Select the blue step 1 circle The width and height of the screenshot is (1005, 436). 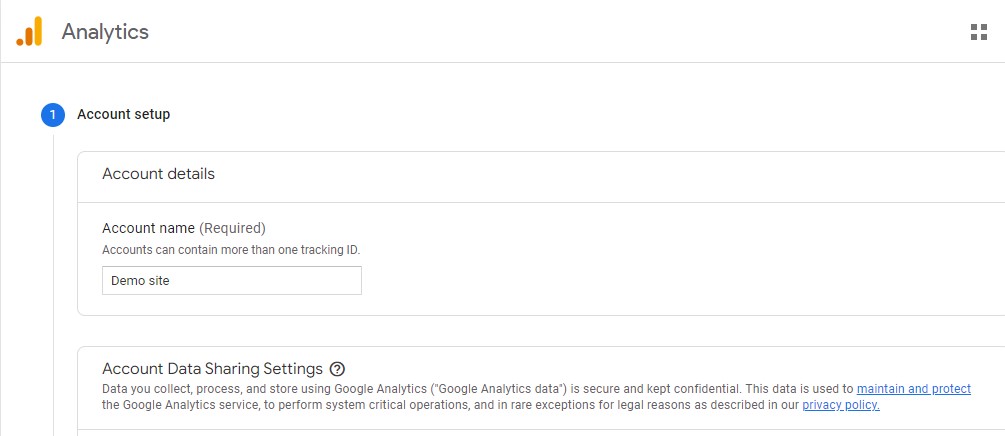[53, 115]
